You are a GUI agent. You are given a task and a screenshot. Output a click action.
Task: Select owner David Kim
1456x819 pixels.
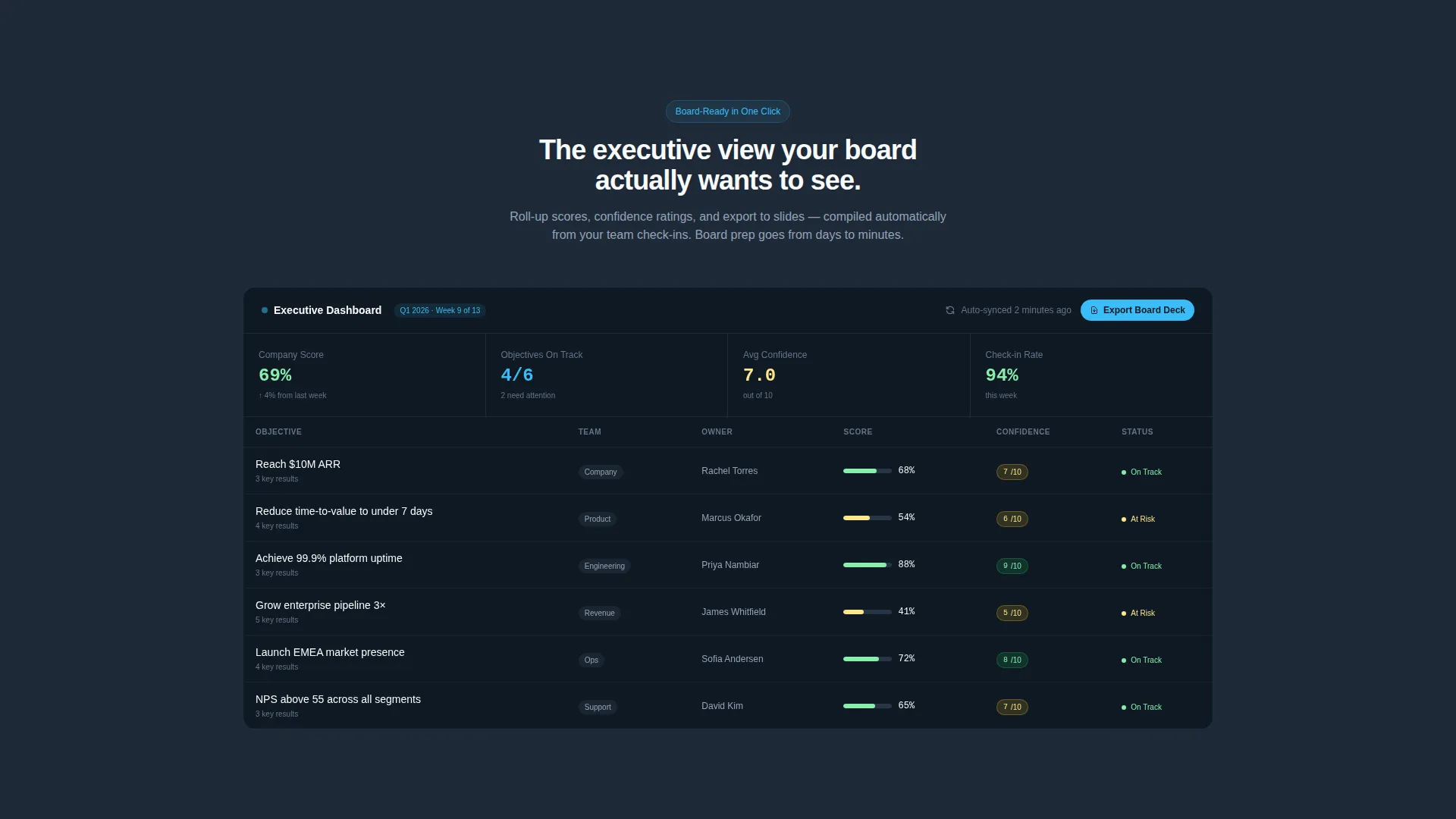722,706
